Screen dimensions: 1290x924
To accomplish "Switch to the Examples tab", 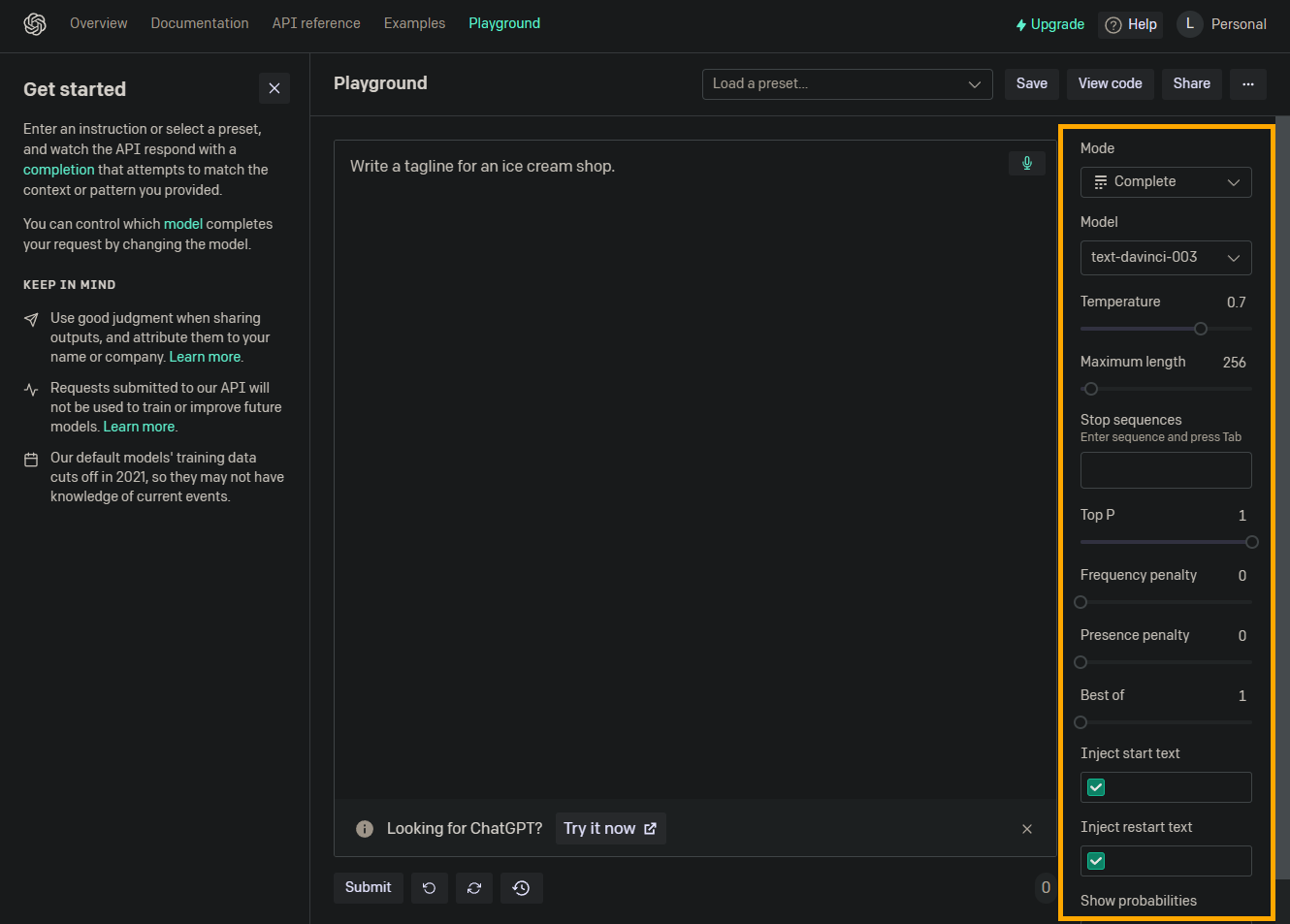I will (x=414, y=23).
